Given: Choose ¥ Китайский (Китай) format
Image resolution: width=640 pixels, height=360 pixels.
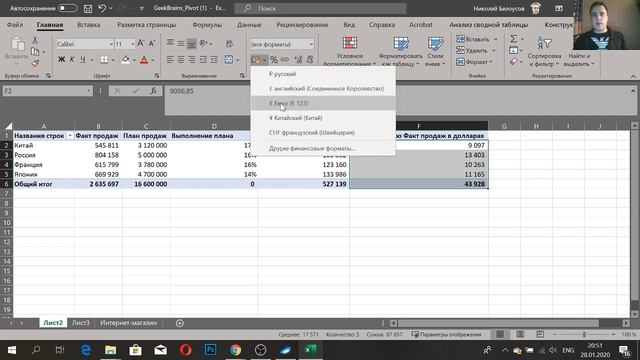Looking at the screenshot, I should (x=323, y=118).
